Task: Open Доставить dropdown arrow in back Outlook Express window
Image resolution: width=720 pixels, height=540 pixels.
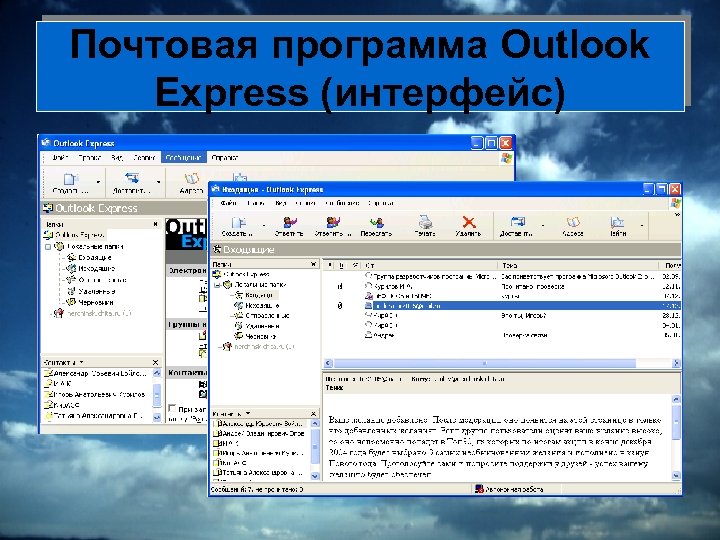Action: pyautogui.click(x=158, y=182)
